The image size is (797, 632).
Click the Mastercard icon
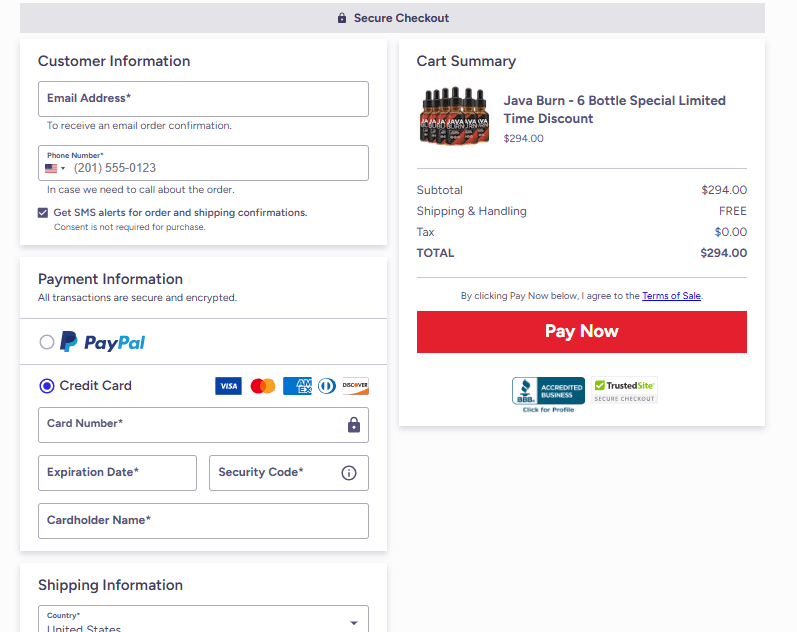pyautogui.click(x=263, y=386)
